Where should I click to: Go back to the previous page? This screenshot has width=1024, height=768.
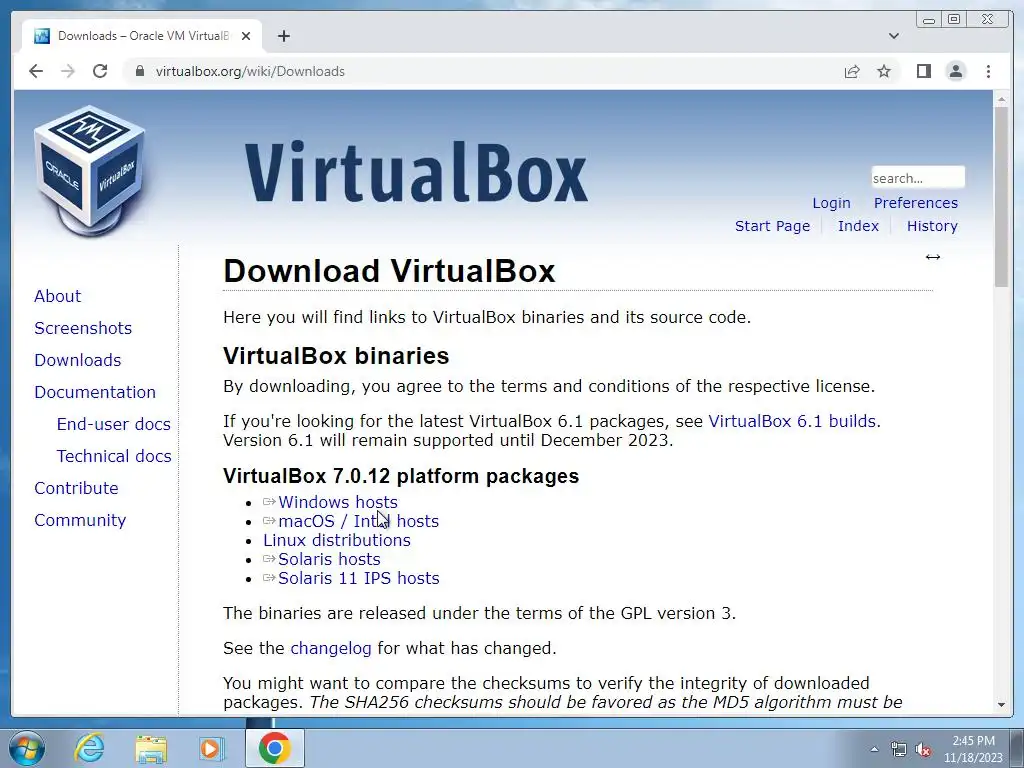click(x=36, y=71)
